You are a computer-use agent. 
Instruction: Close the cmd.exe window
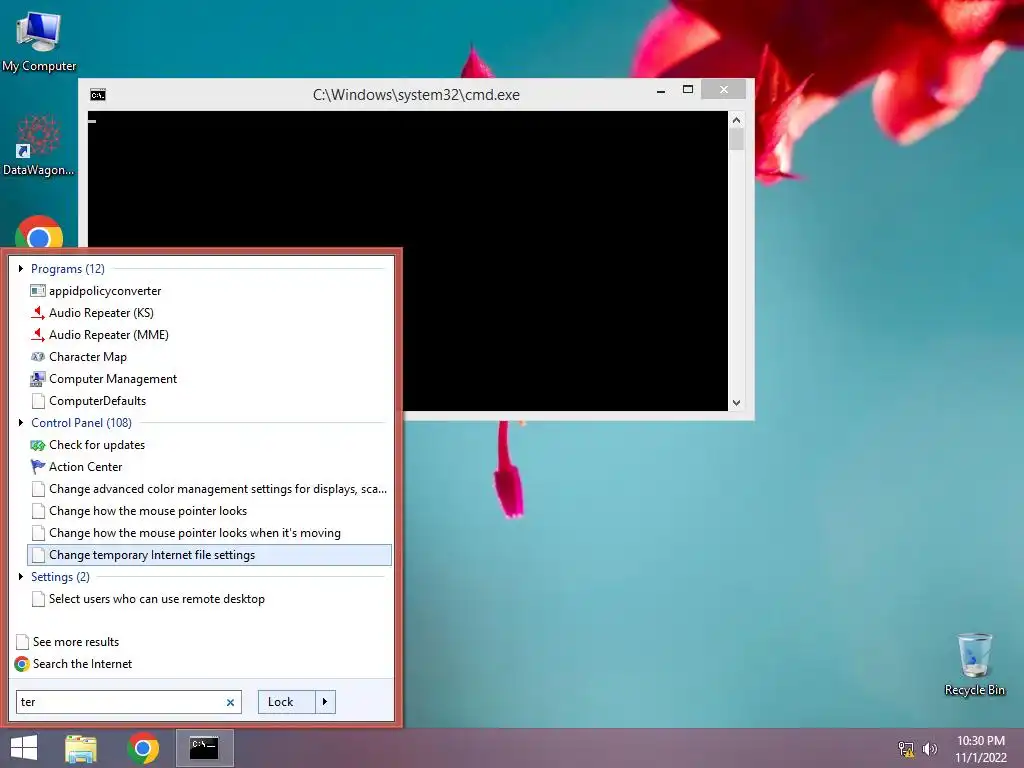pyautogui.click(x=724, y=89)
